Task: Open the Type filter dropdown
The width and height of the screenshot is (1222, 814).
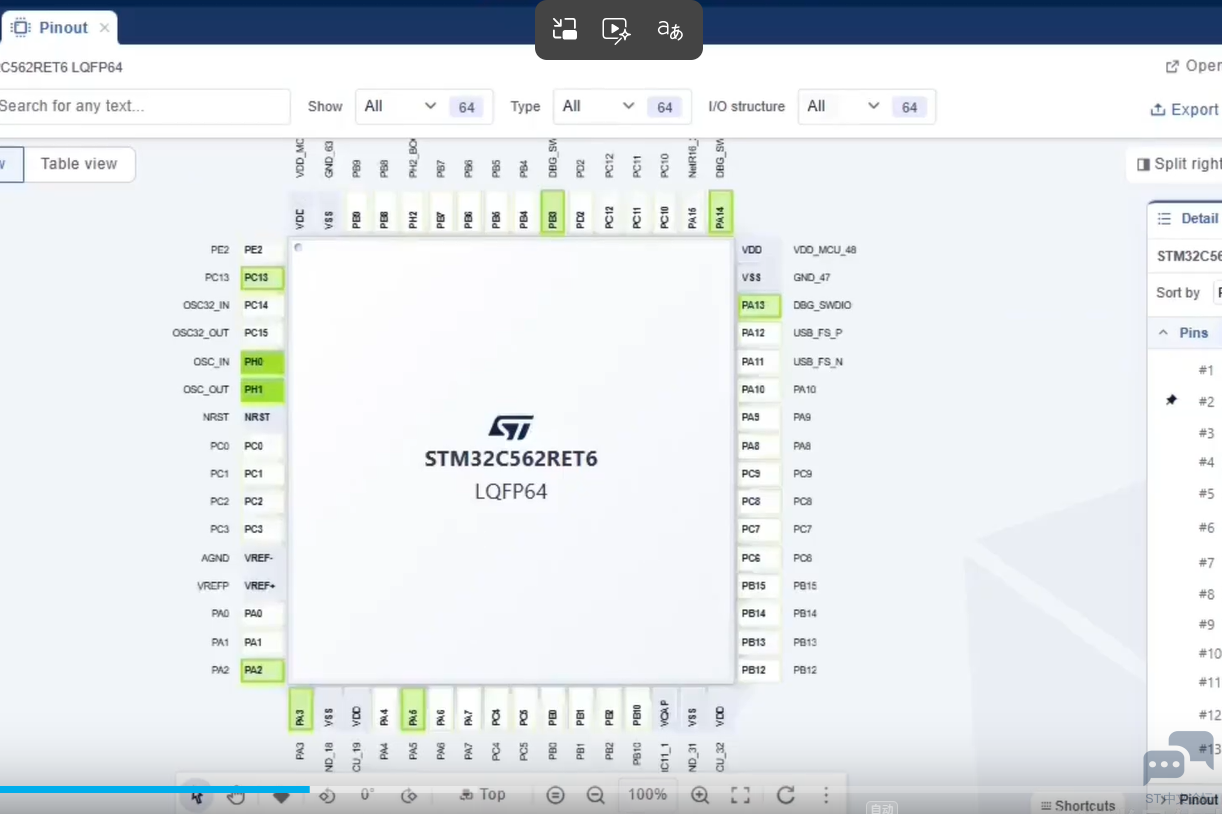Action: [x=622, y=106]
